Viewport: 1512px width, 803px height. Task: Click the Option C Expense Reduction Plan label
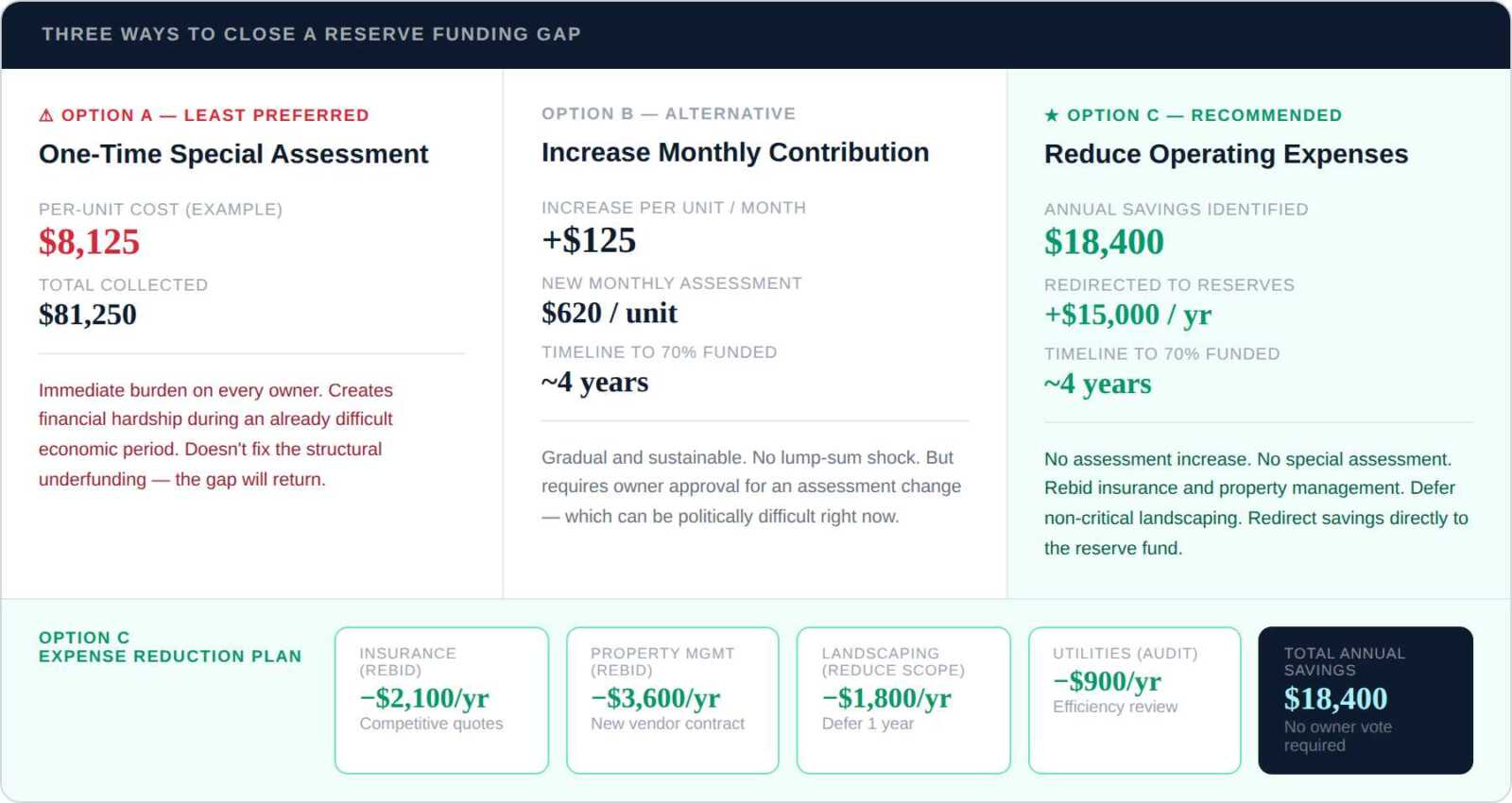click(x=170, y=647)
